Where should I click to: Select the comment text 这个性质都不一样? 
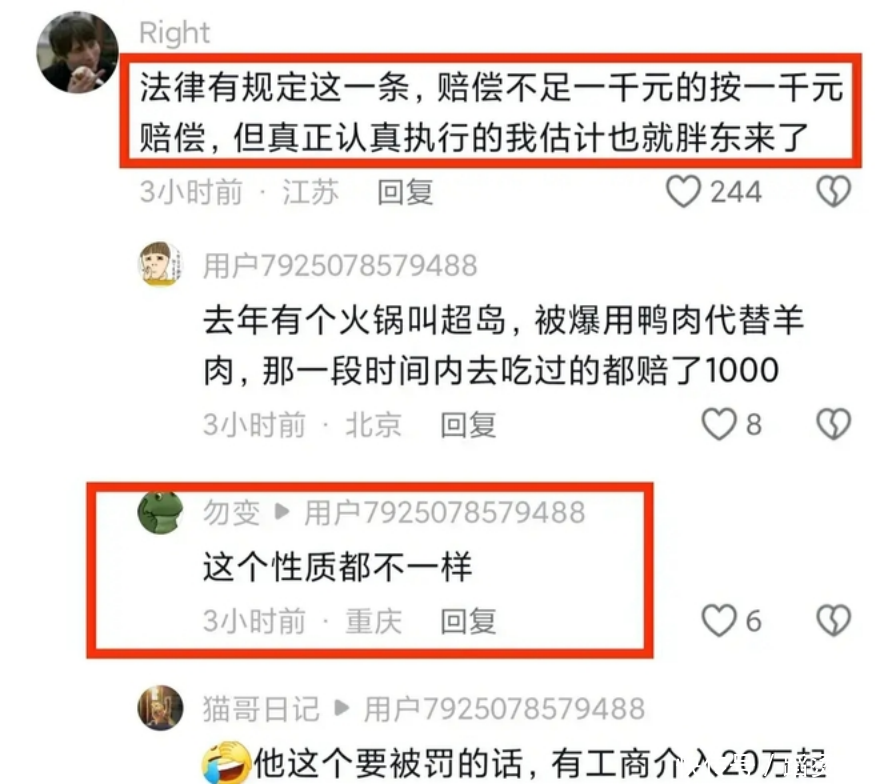338,567
